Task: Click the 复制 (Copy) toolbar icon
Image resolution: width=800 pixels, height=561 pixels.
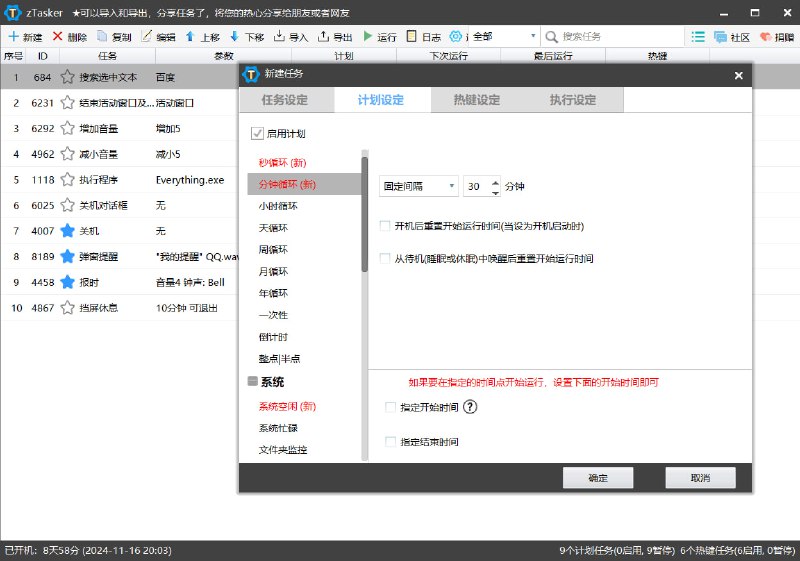Action: pyautogui.click(x=102, y=36)
